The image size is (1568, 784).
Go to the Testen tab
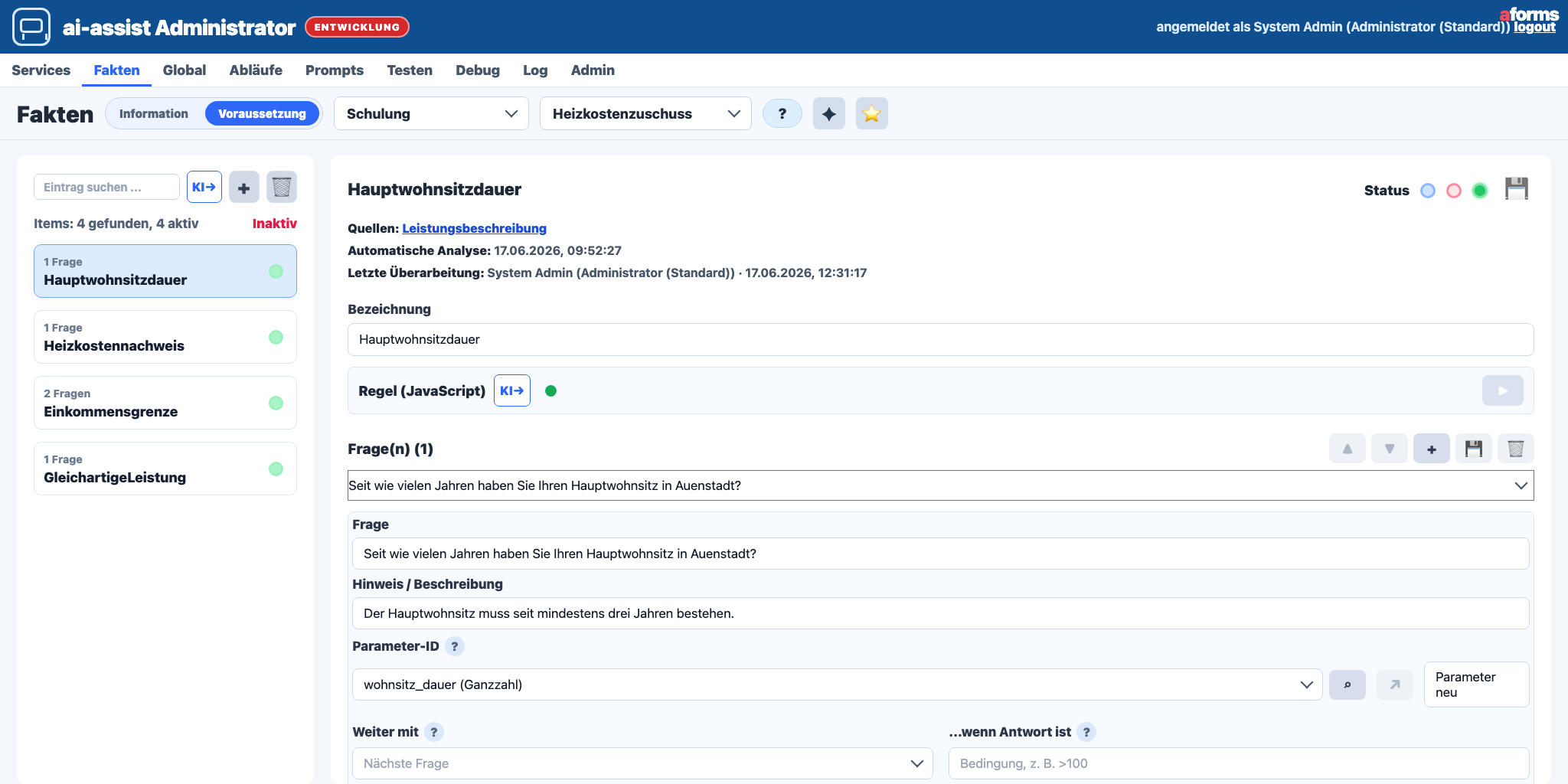pos(410,70)
